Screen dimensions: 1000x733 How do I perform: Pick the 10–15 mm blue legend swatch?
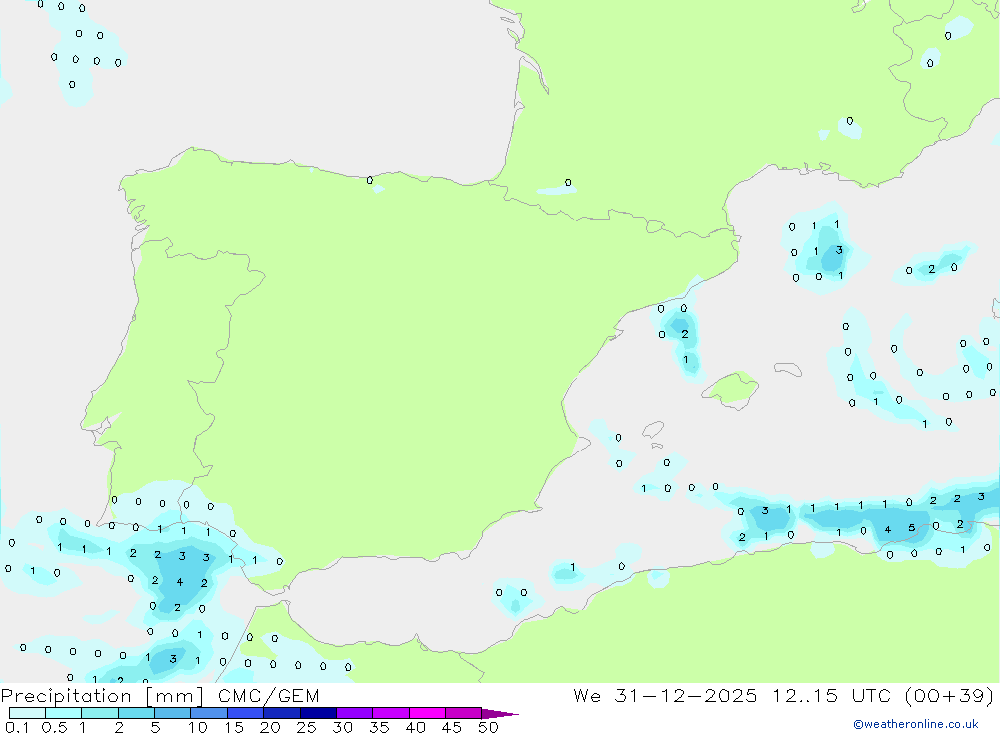coord(209,714)
